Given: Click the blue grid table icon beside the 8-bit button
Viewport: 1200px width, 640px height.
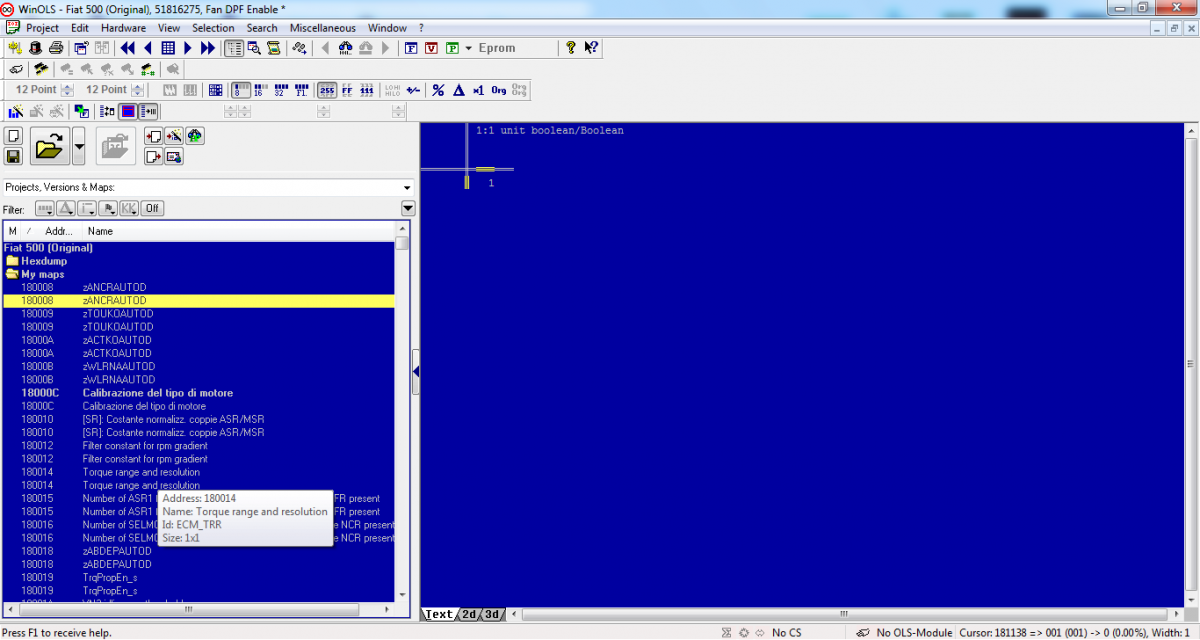Looking at the screenshot, I should 215,90.
